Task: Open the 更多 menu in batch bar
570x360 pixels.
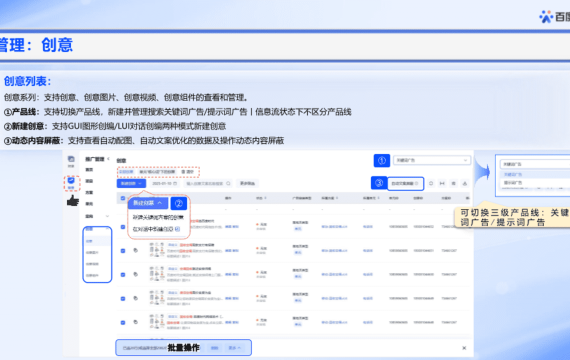Action: pyautogui.click(x=234, y=348)
